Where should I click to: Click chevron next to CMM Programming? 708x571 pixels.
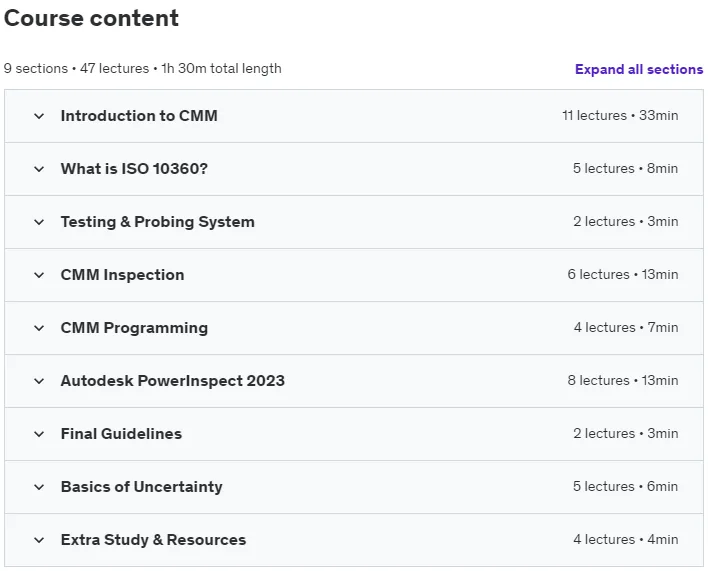[39, 328]
